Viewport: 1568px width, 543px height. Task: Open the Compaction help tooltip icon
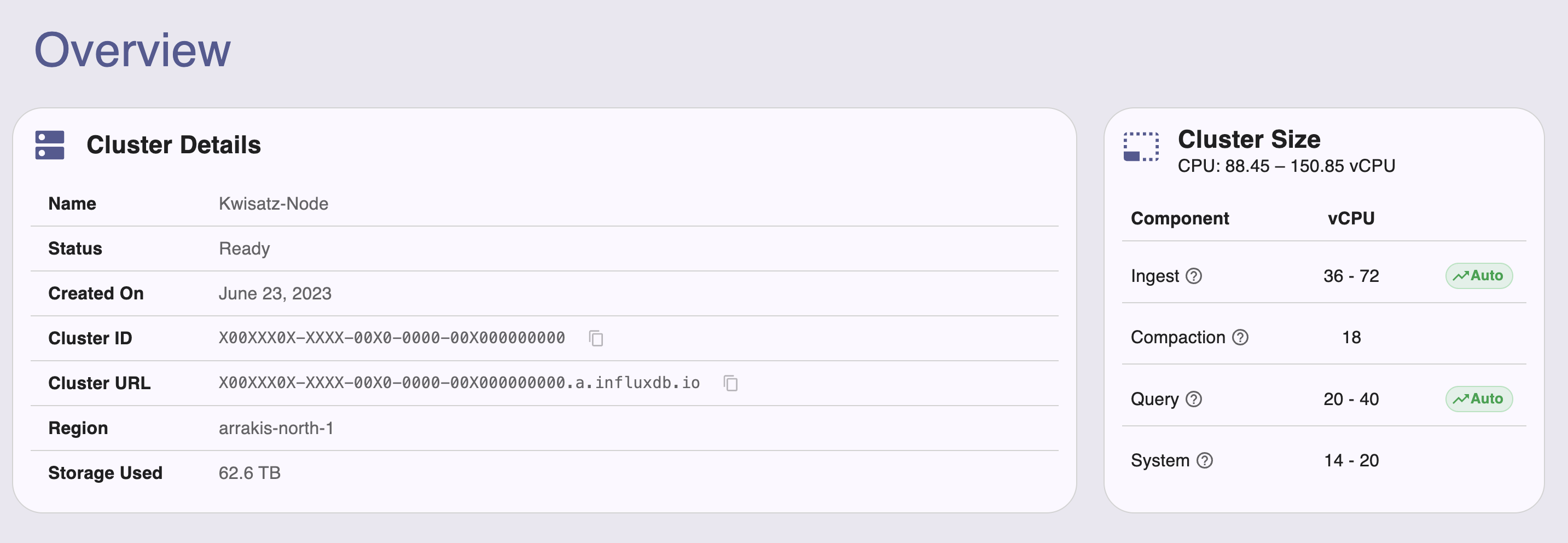point(1240,337)
